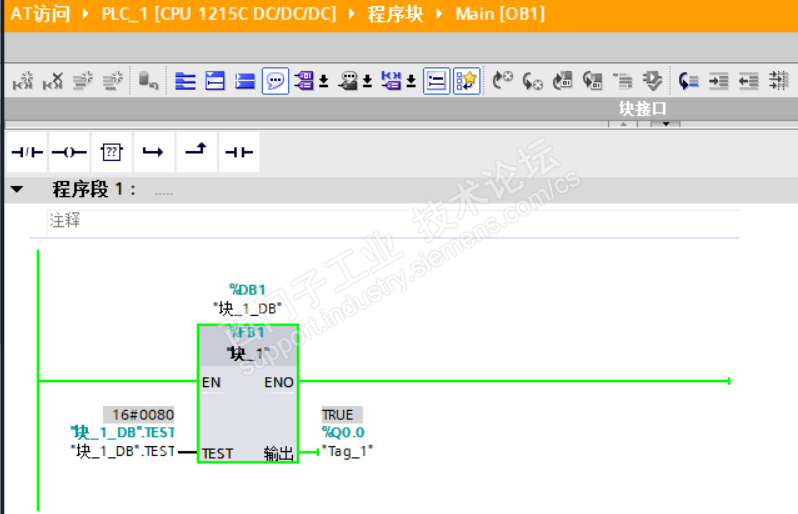This screenshot has height=514, width=798.
Task: Click the black "块_1_DB" instance name above block
Action: [x=247, y=308]
